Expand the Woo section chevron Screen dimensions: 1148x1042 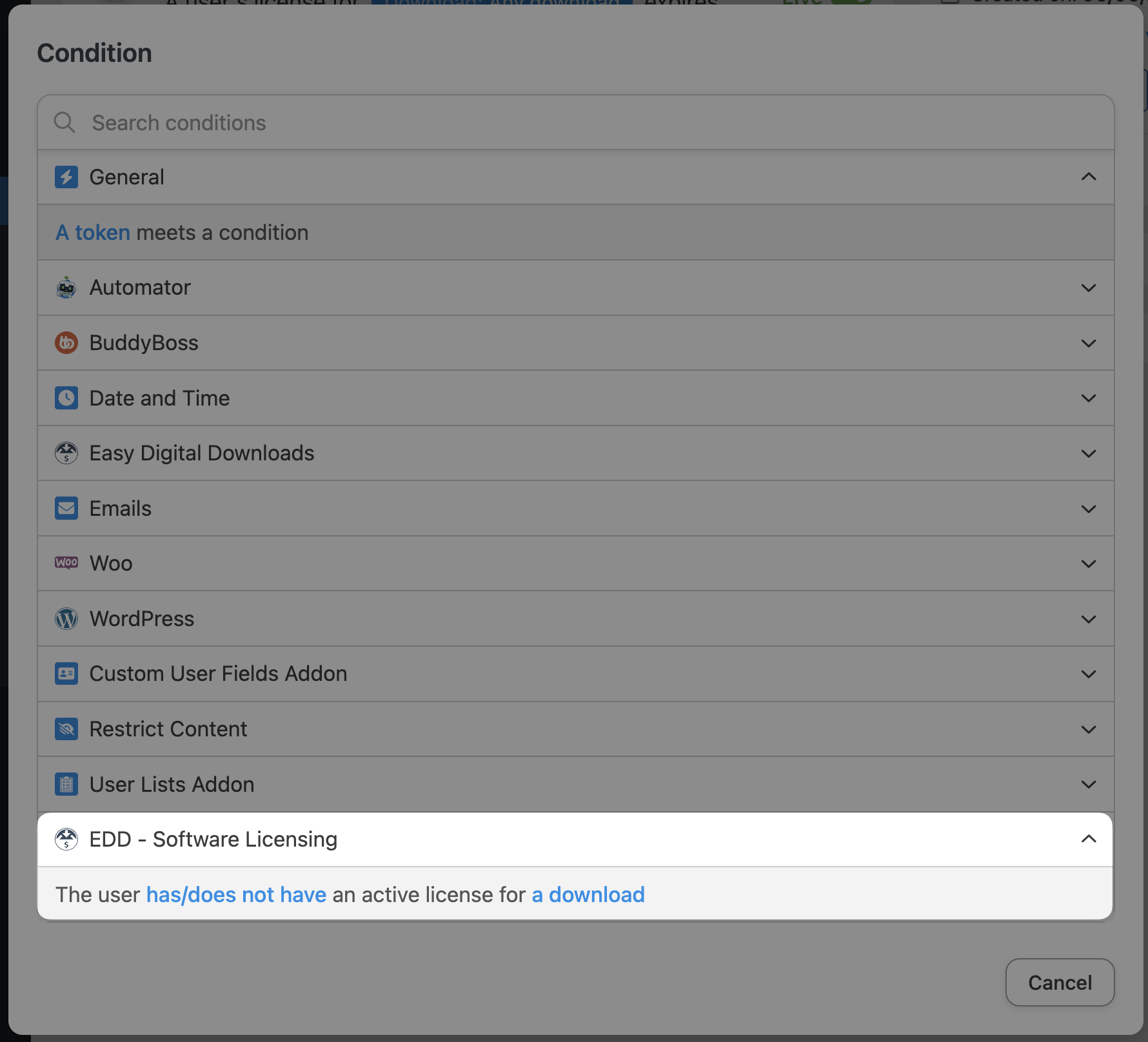(x=1089, y=564)
